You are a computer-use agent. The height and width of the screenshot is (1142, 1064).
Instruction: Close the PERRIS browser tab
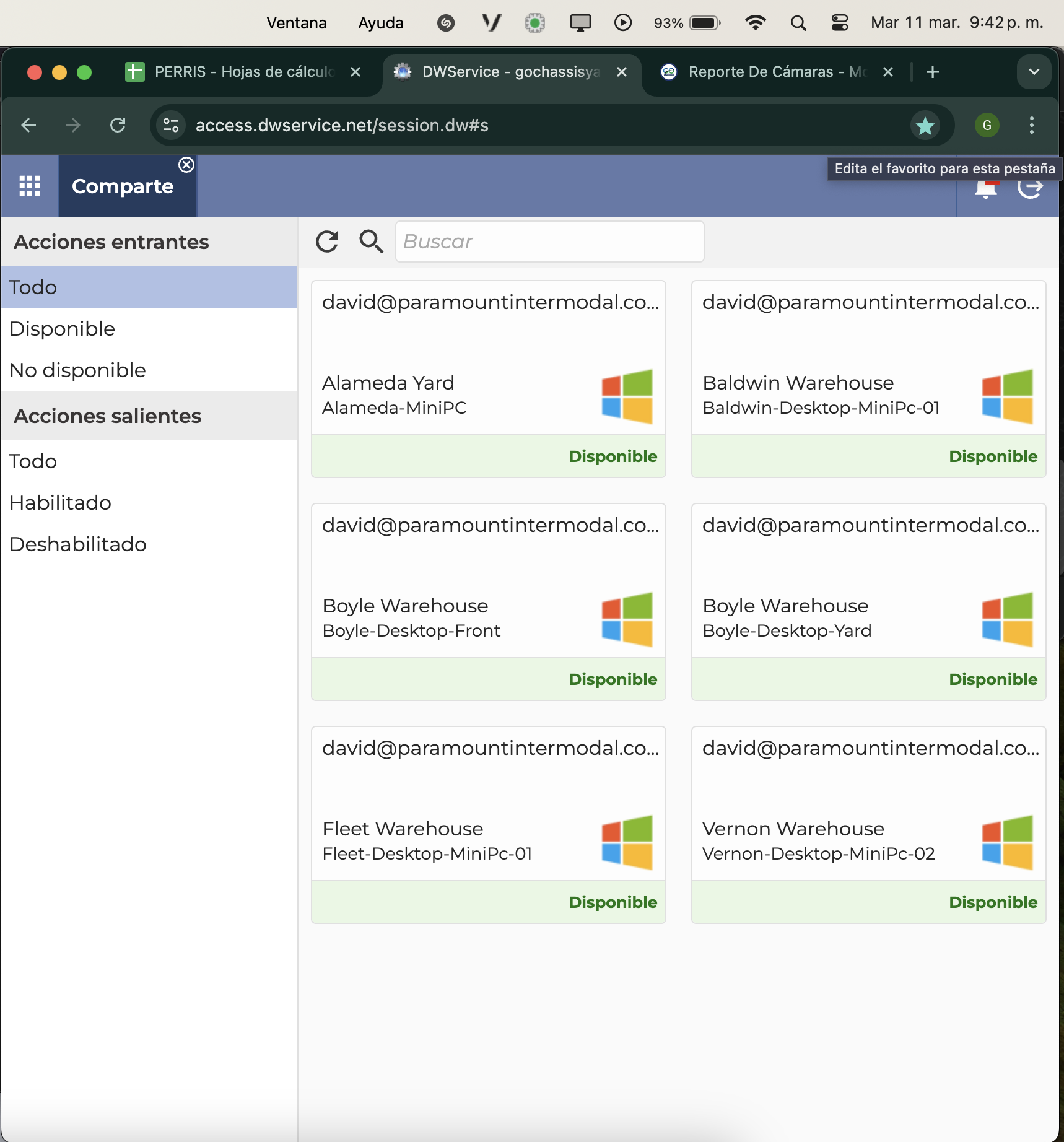[355, 72]
